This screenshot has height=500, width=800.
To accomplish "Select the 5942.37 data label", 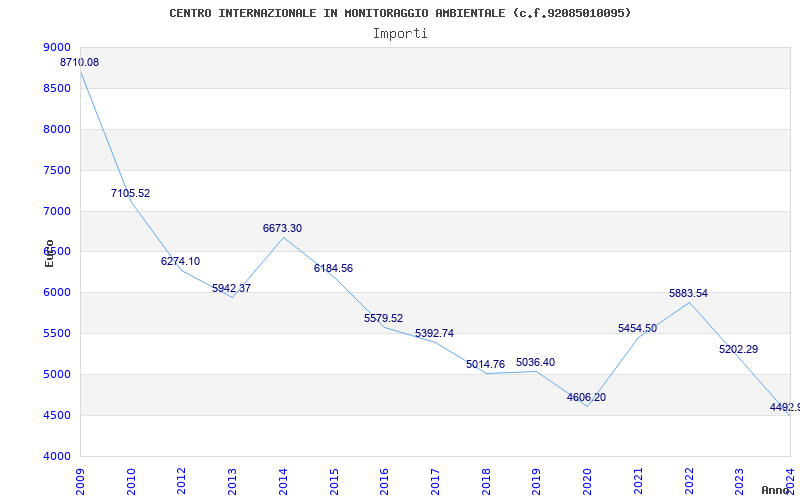I will pos(232,288).
